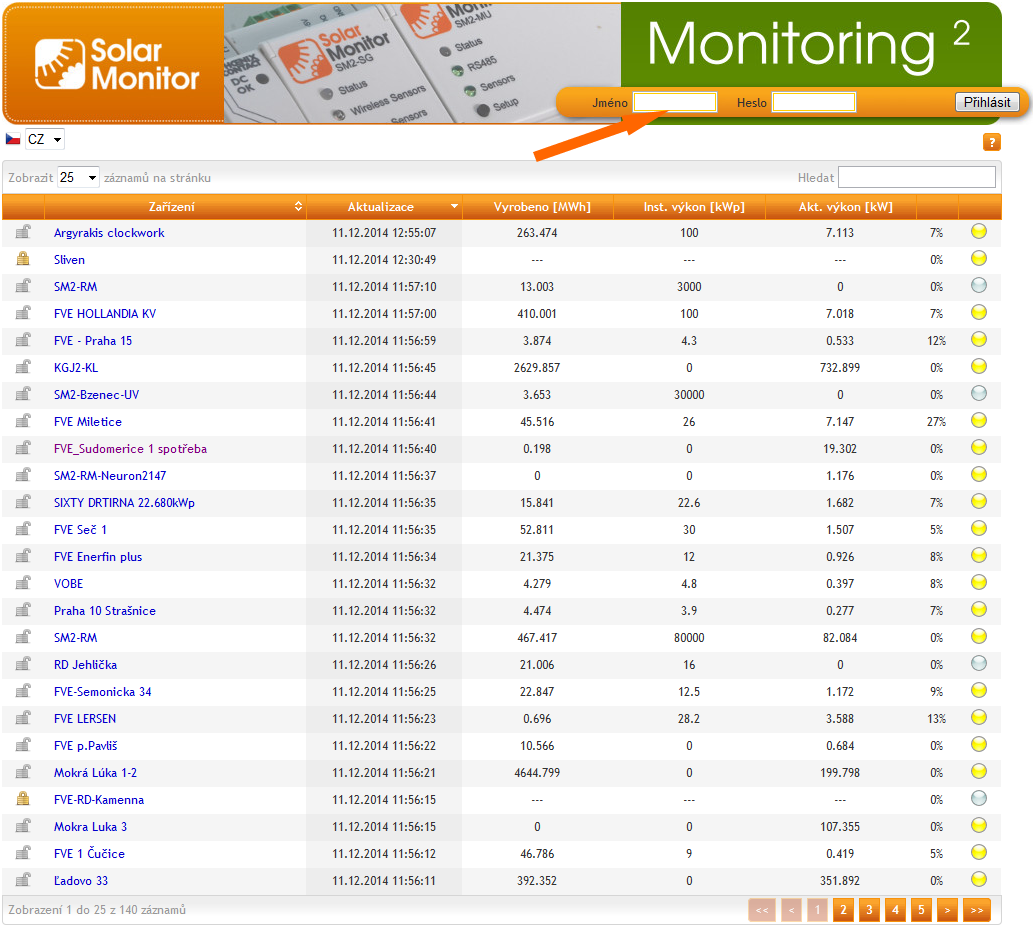Focus the Hledat search box
This screenshot has height=927, width=1033.
click(916, 177)
